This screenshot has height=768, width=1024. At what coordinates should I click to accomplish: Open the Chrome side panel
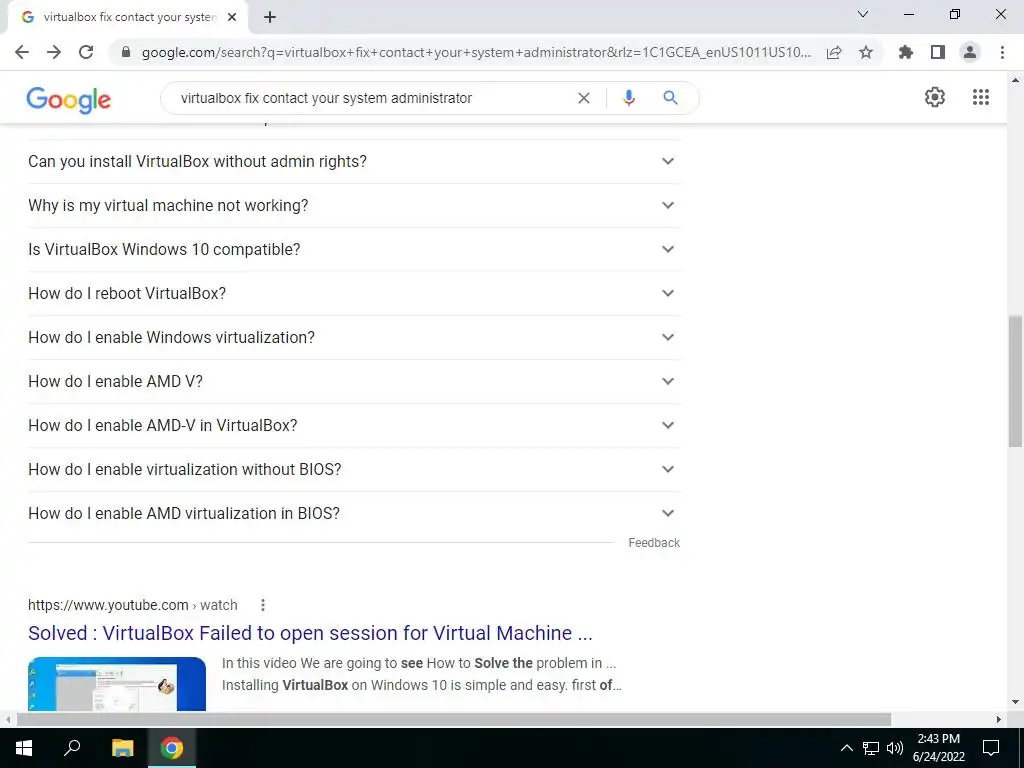[938, 52]
